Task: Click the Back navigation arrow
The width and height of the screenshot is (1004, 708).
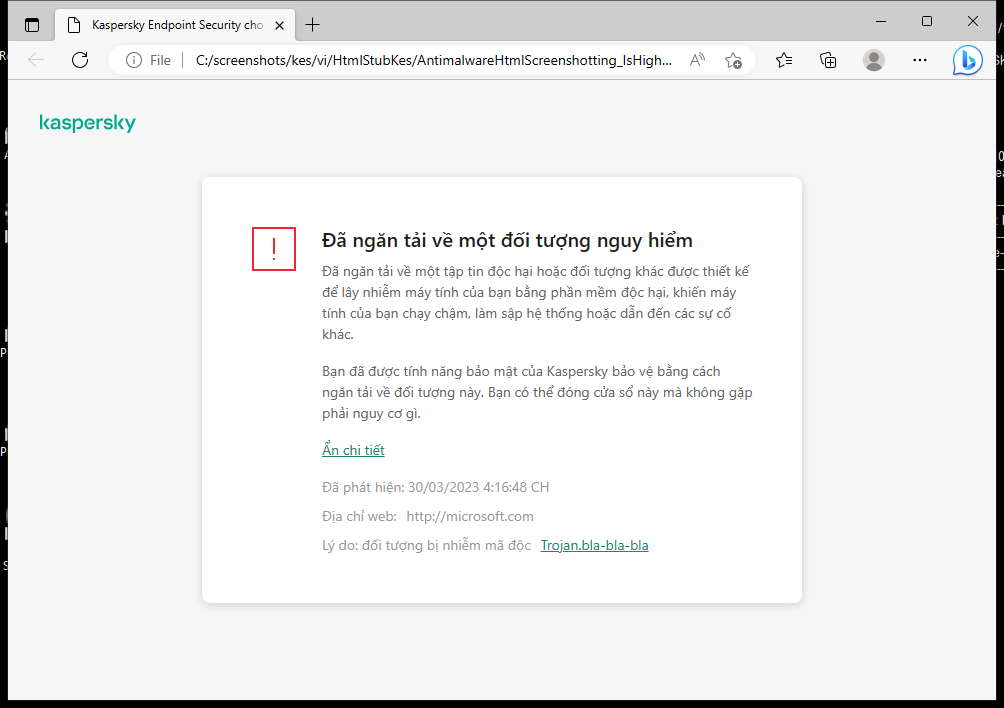Action: tap(36, 60)
